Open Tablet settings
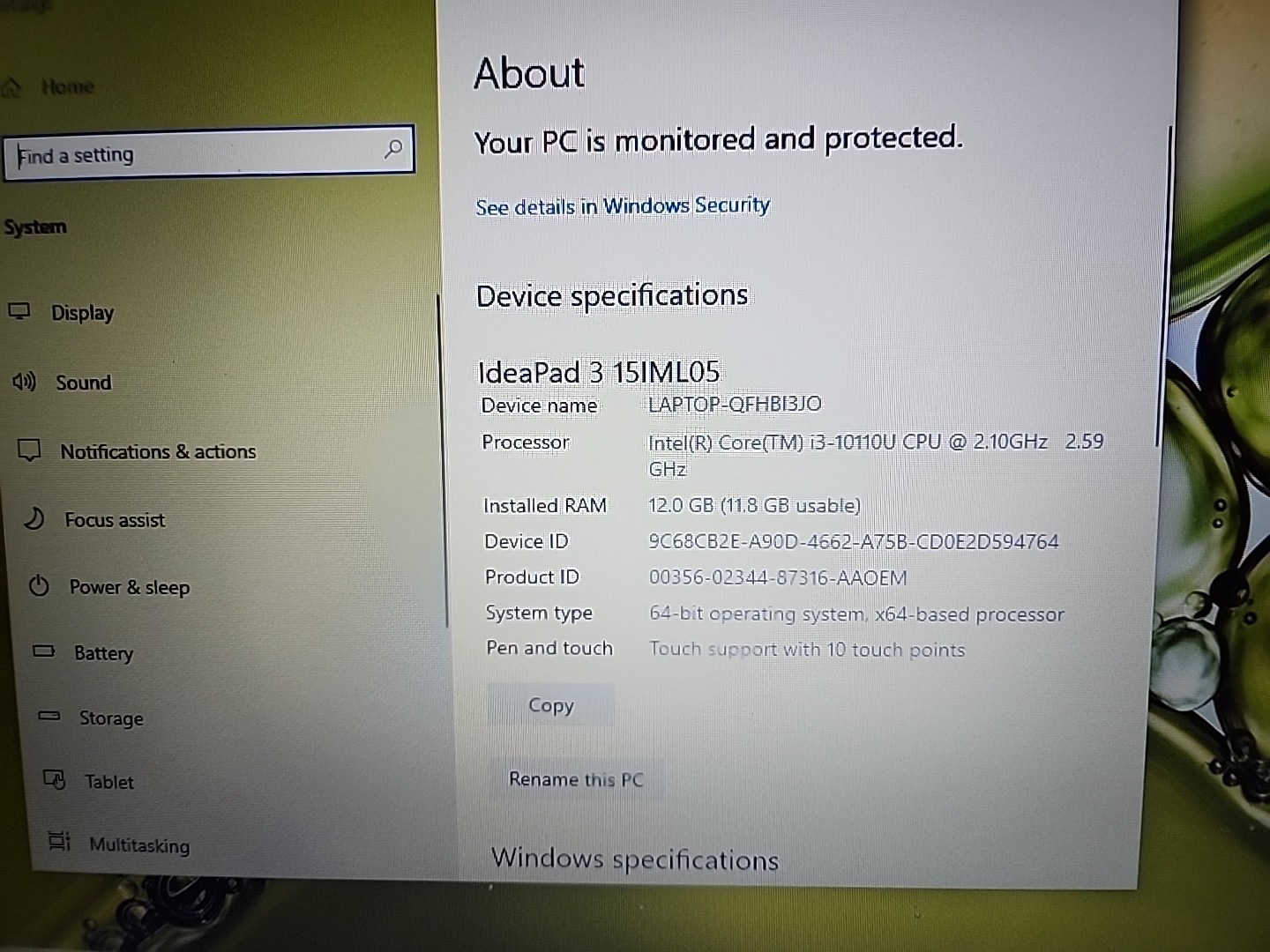 click(x=109, y=782)
